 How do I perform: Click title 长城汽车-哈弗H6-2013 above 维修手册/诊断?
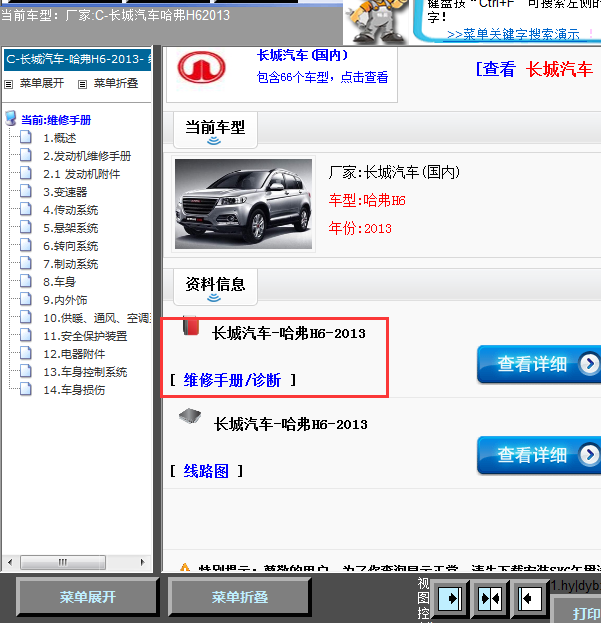pos(289,333)
